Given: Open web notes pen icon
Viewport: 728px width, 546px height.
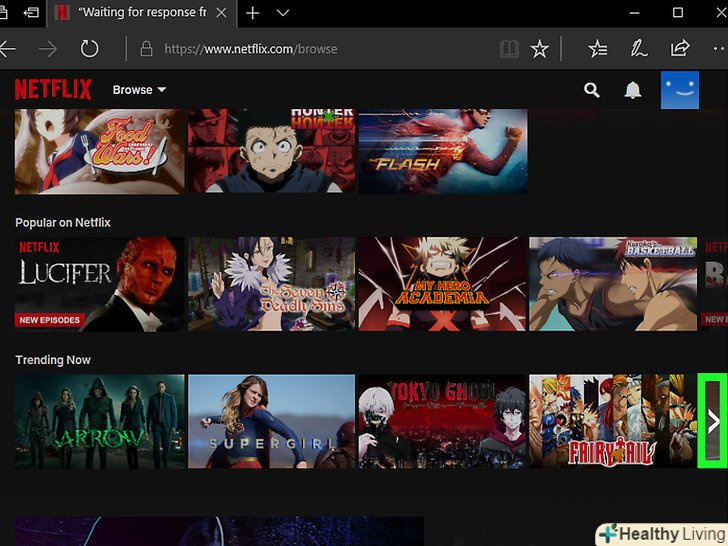Looking at the screenshot, I should (638, 49).
